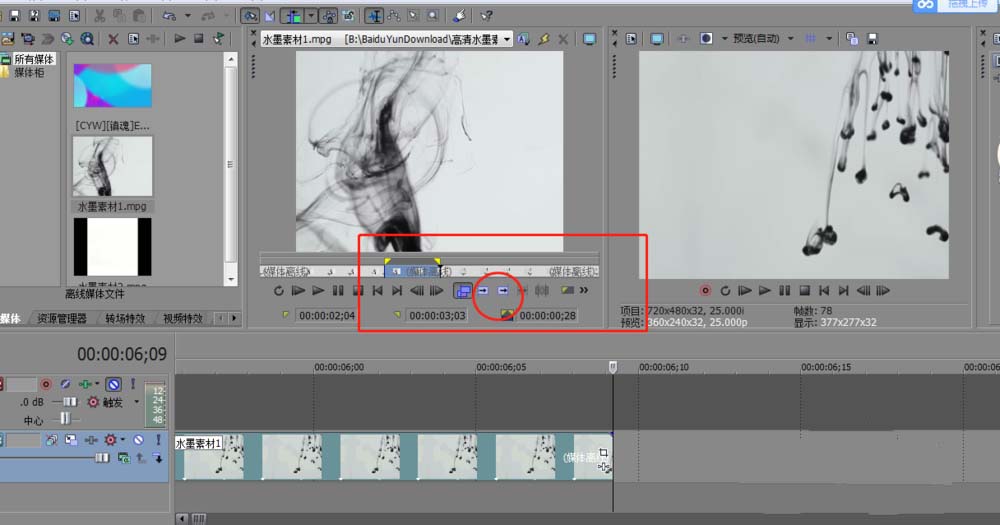Screen dimensions: 1000x525
Task: Click lightning icon in trimmer toolbar
Action: pos(543,40)
